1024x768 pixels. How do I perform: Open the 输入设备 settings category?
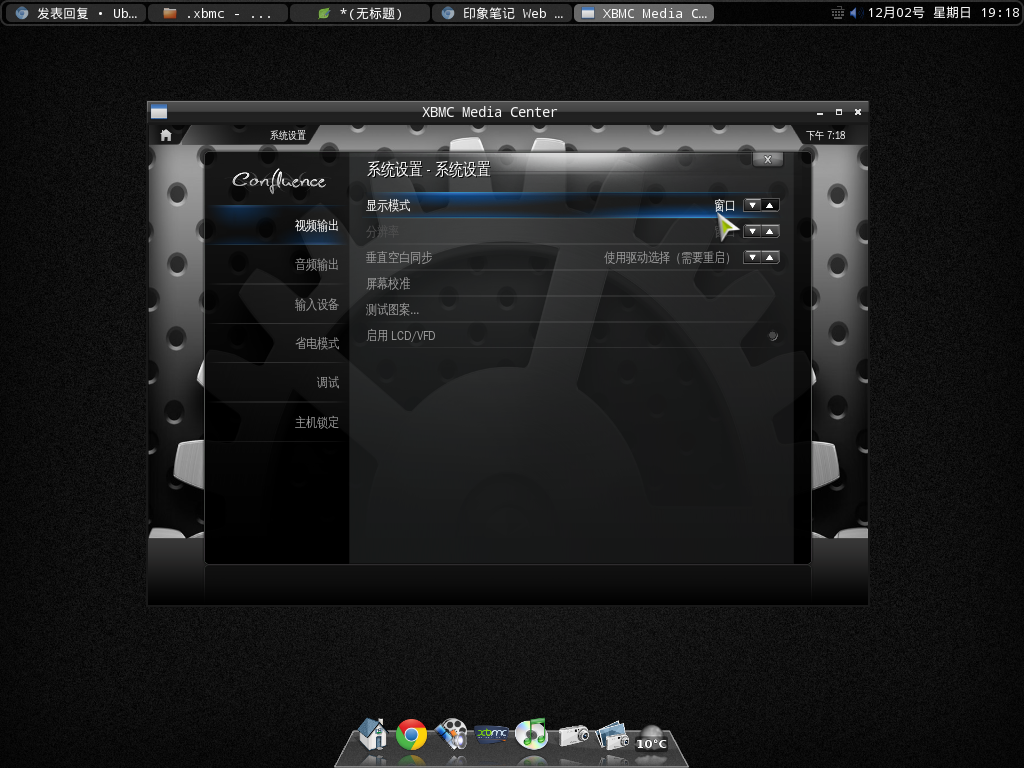coord(278,304)
